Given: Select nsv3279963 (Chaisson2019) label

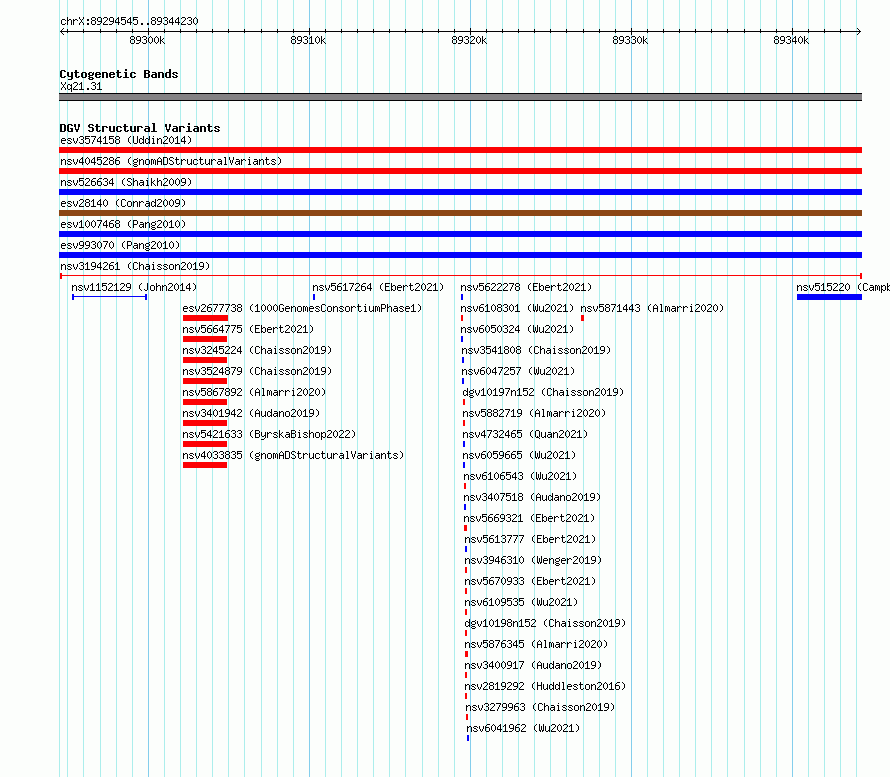Looking at the screenshot, I should click(540, 707).
